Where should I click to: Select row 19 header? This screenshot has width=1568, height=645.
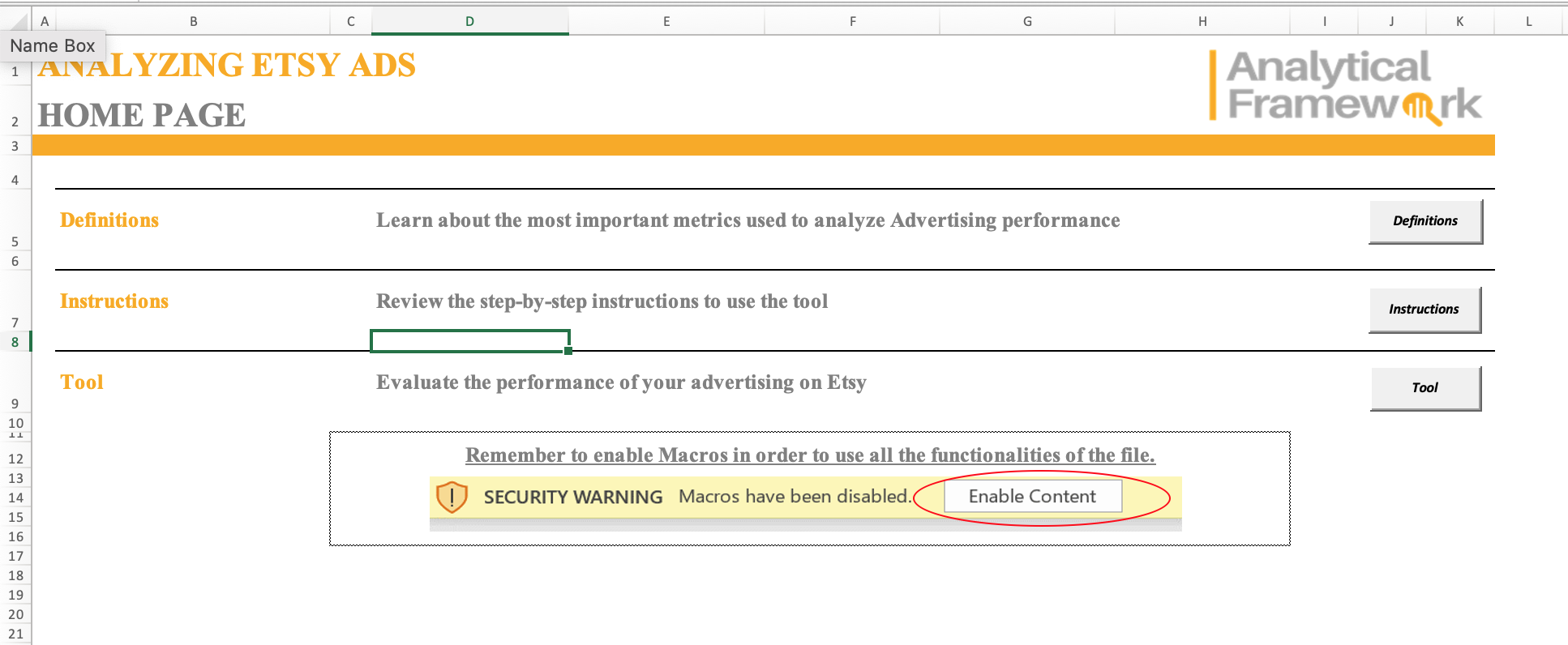15,595
